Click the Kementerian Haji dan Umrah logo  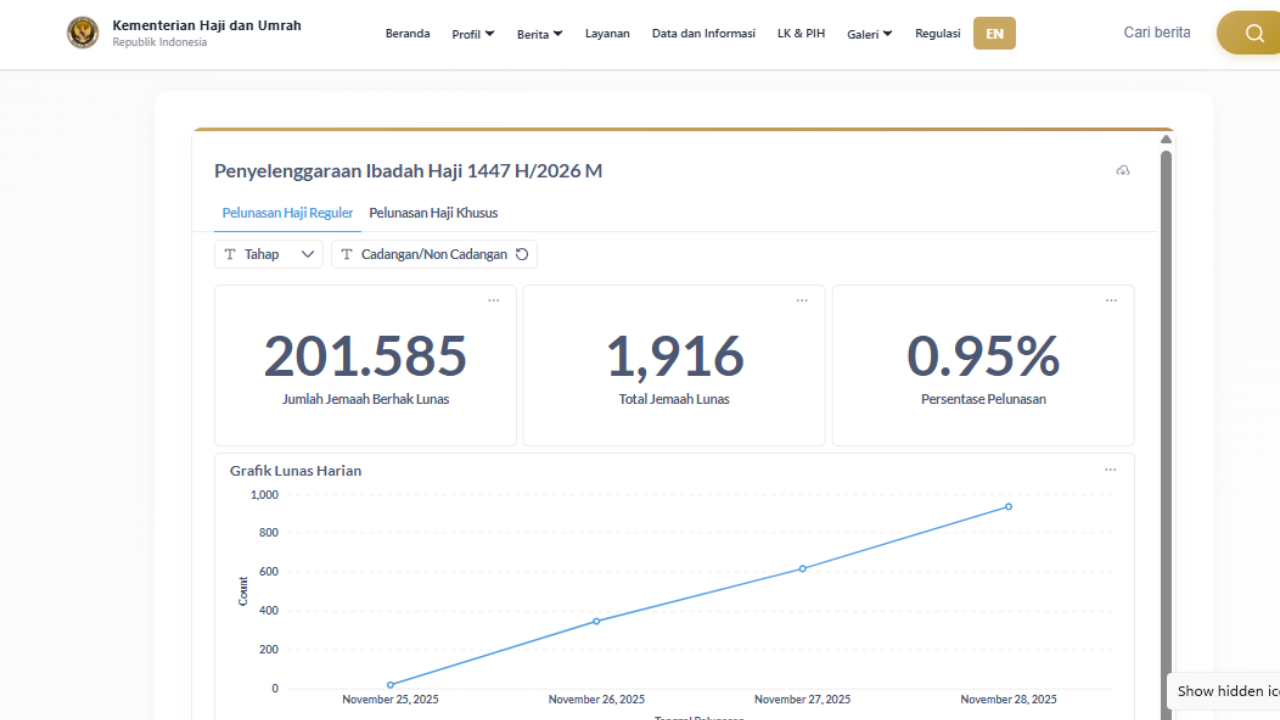point(83,32)
